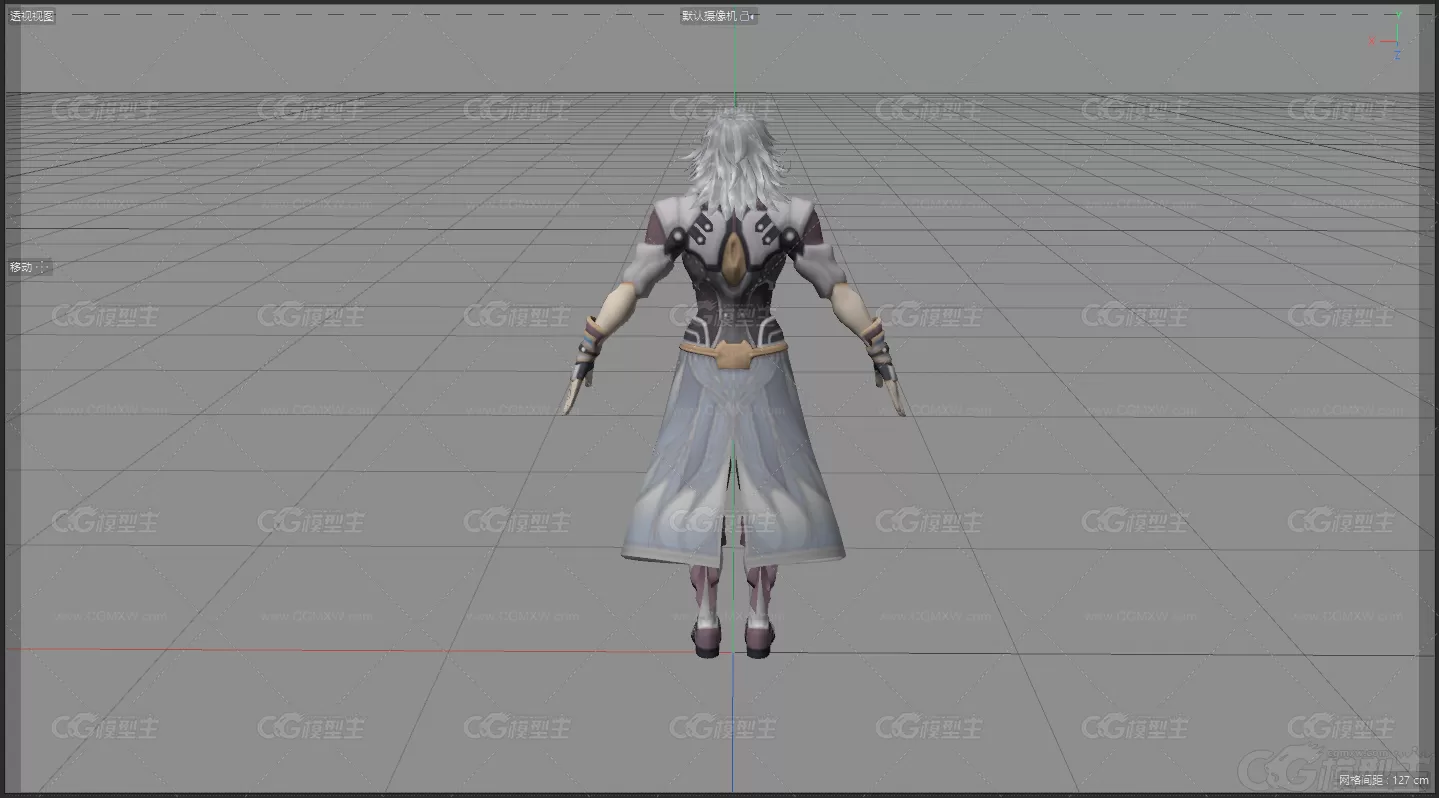
Task: Click the 透视视图 viewport label
Action: [32, 16]
